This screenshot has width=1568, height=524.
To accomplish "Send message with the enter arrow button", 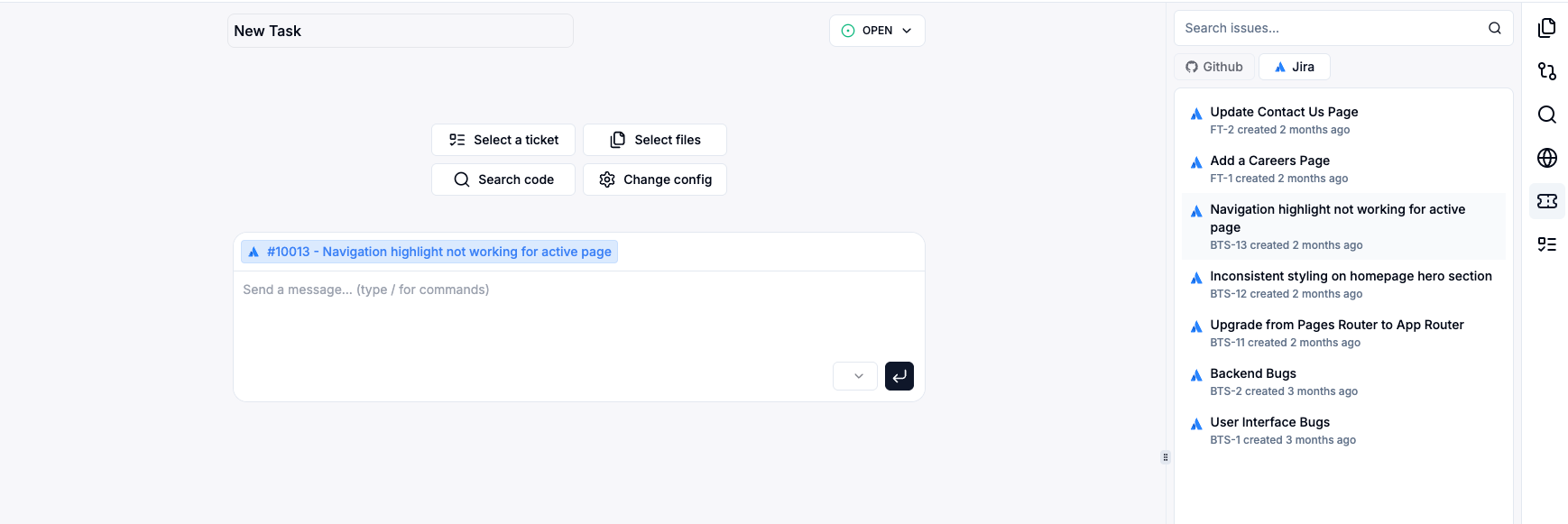I will (899, 376).
